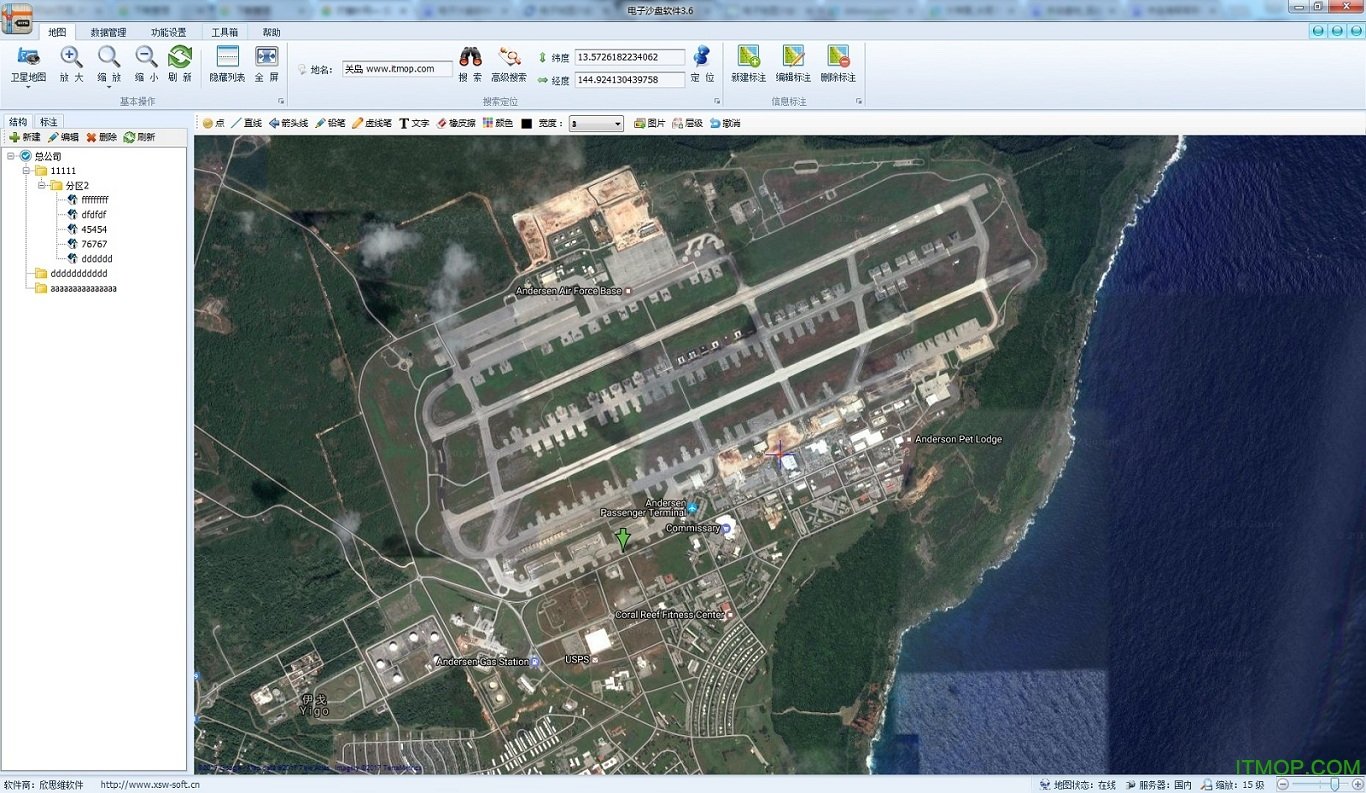This screenshot has height=793, width=1366.
Task: Collapse the 分区2 folder node
Action: [x=41, y=185]
